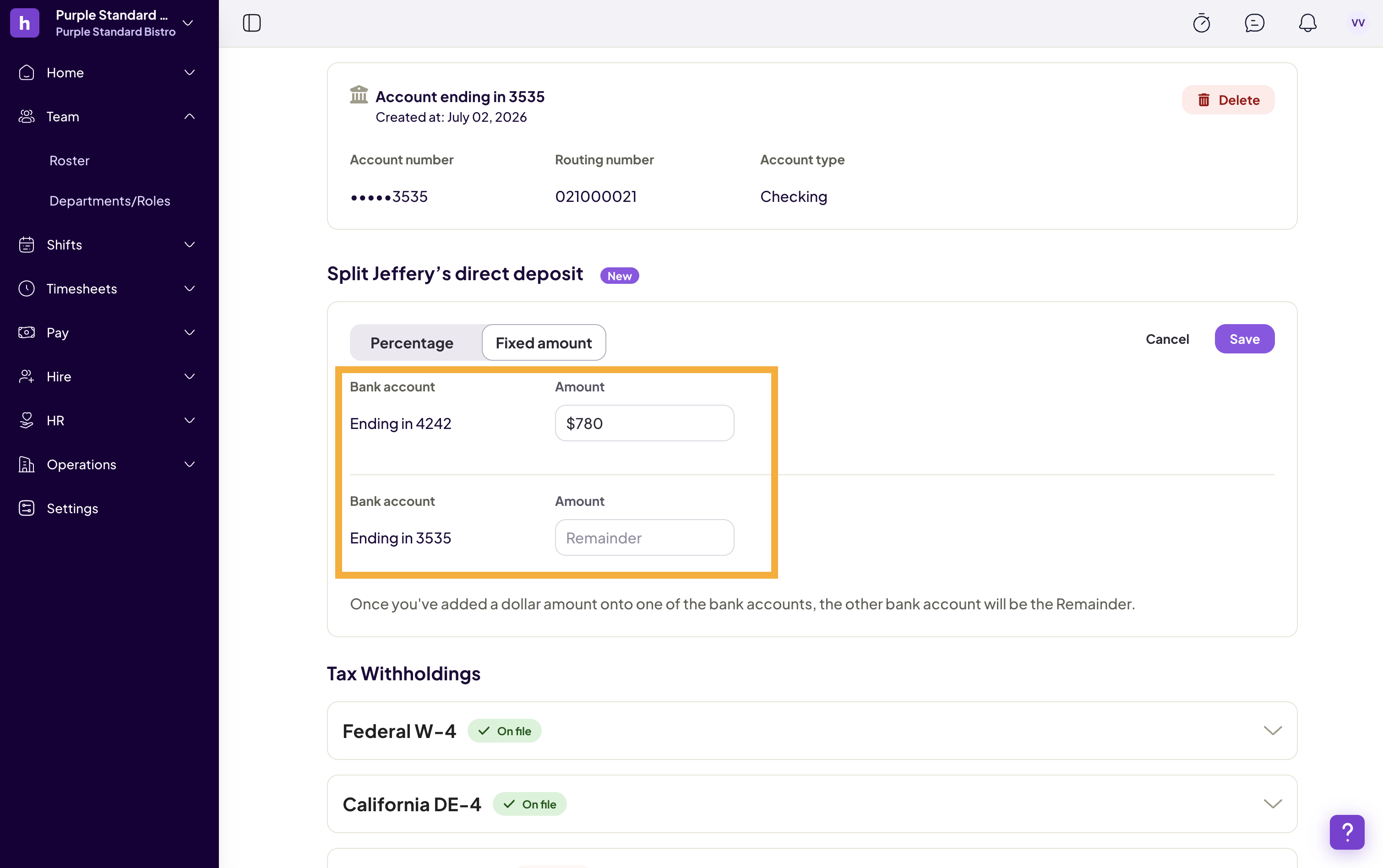Open the Roster page
Screen dimensions: 1383x868
(x=70, y=161)
